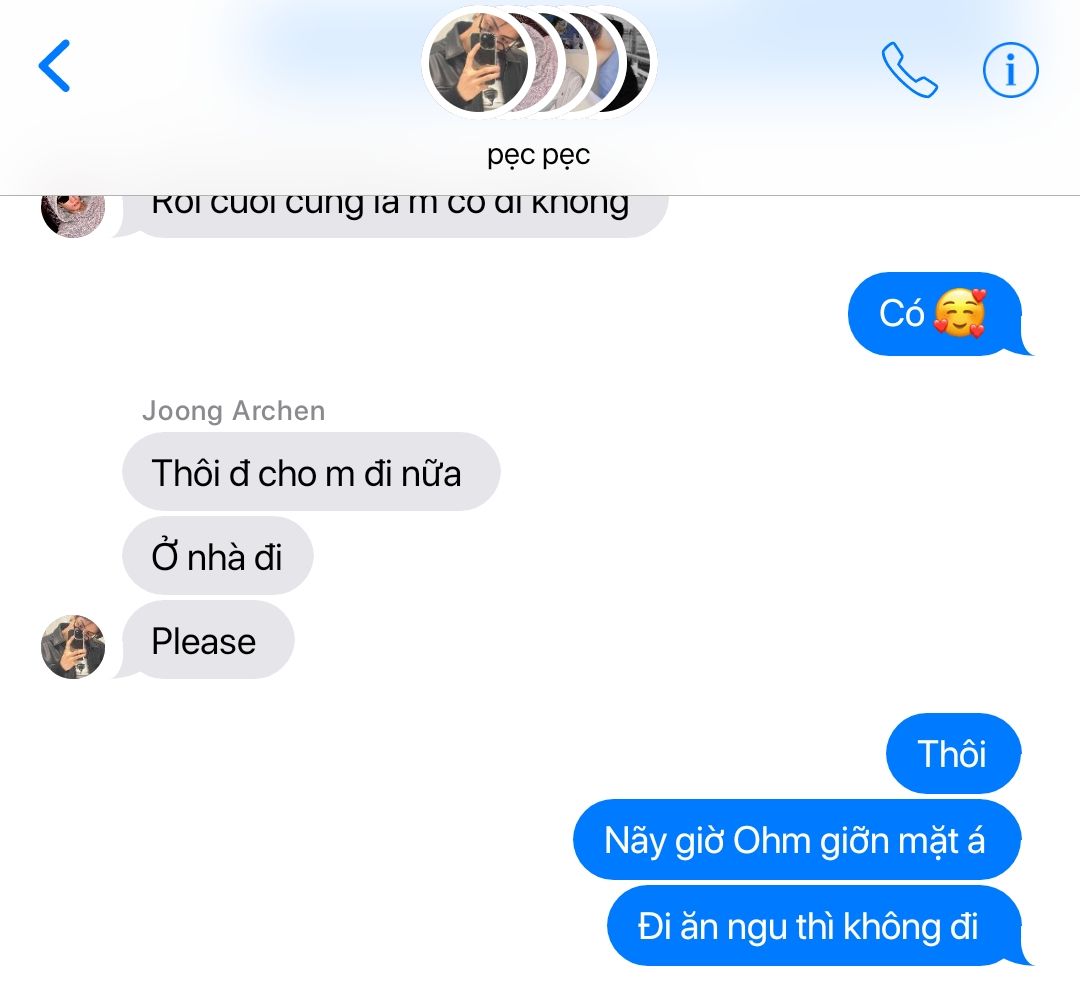The width and height of the screenshot is (1080, 997).
Task: Select the message Nãy giờ Ohm giỡn mặt á
Action: (x=797, y=840)
